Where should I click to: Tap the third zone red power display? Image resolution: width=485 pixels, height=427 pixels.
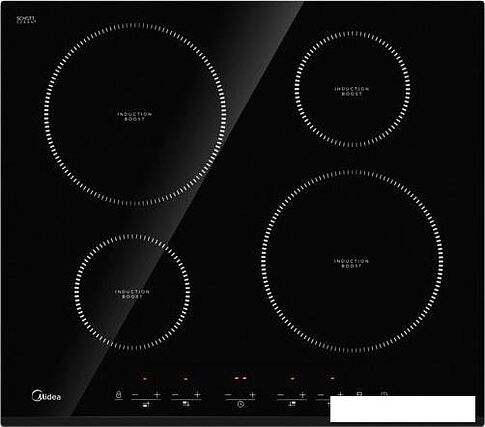pos(292,378)
